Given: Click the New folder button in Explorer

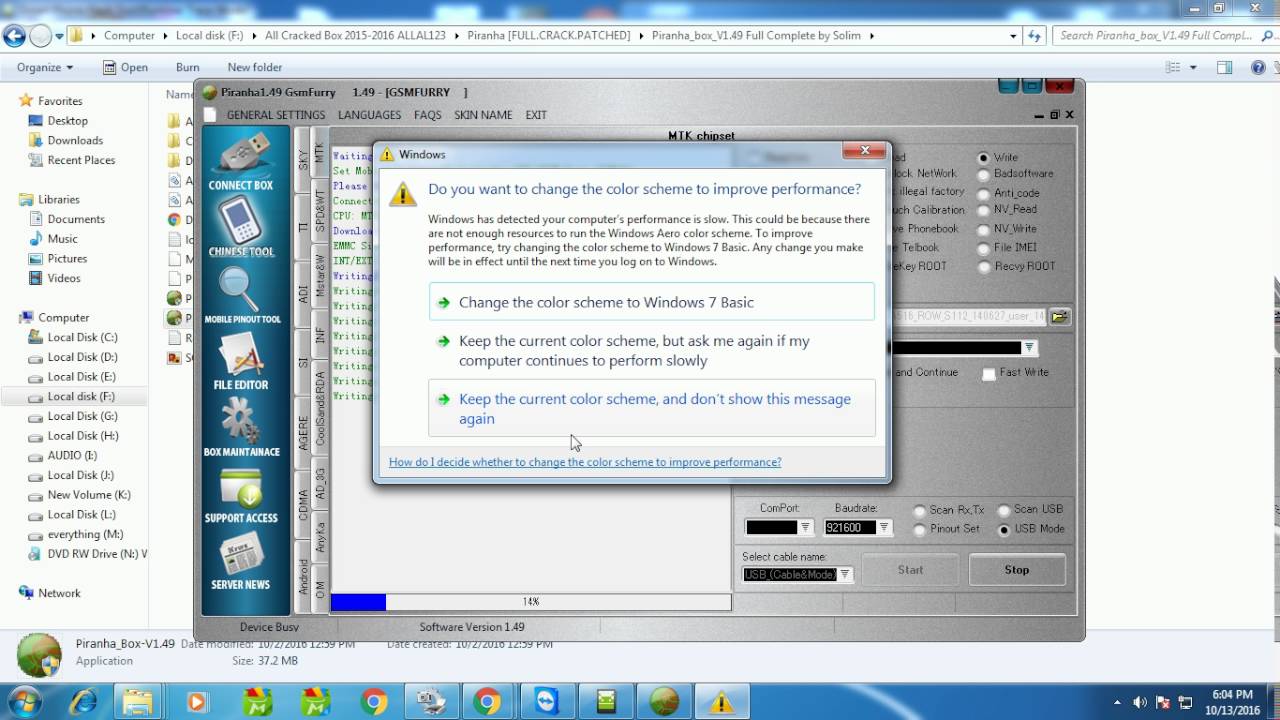Looking at the screenshot, I should point(255,67).
